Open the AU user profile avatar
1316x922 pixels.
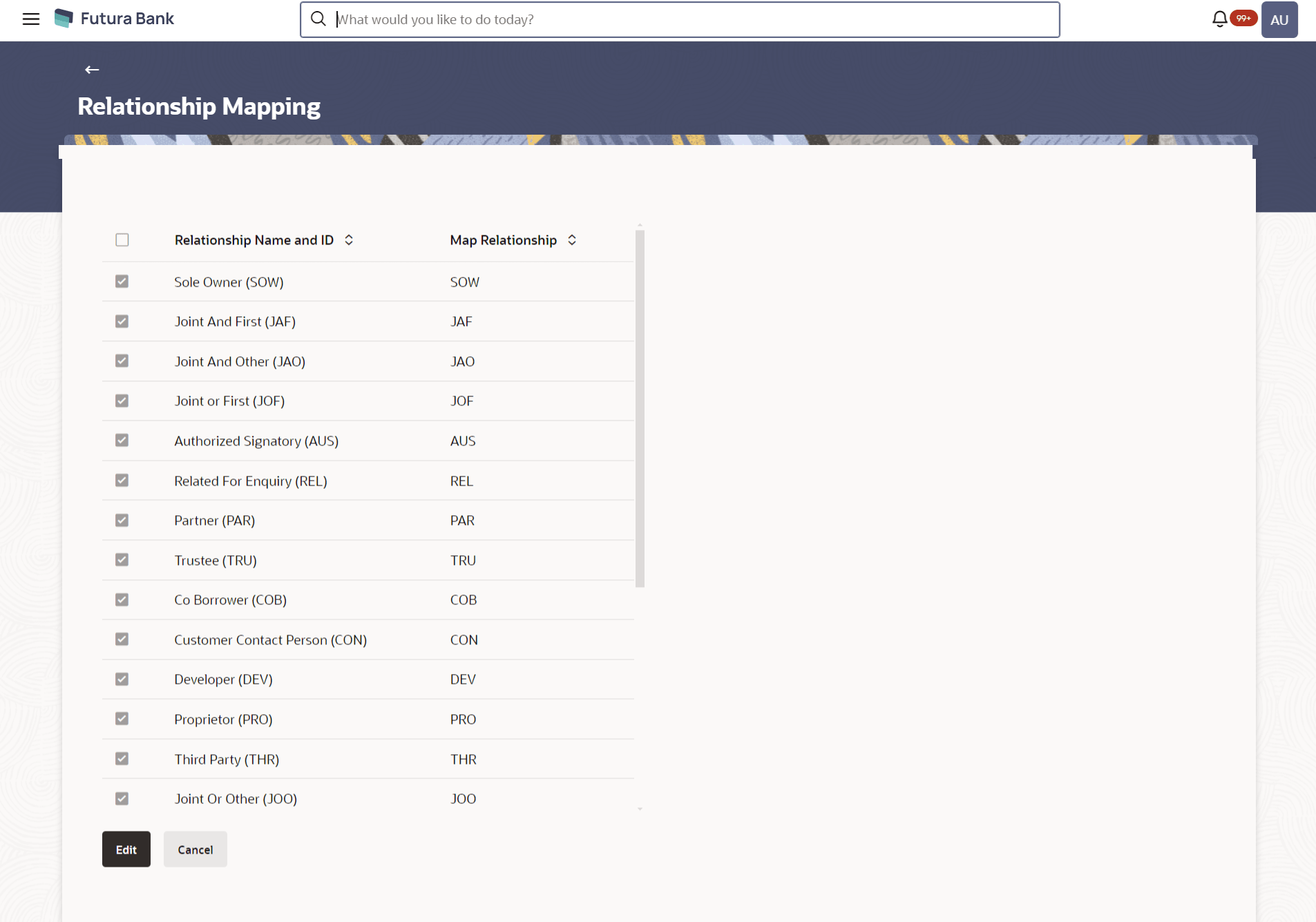pyautogui.click(x=1279, y=19)
